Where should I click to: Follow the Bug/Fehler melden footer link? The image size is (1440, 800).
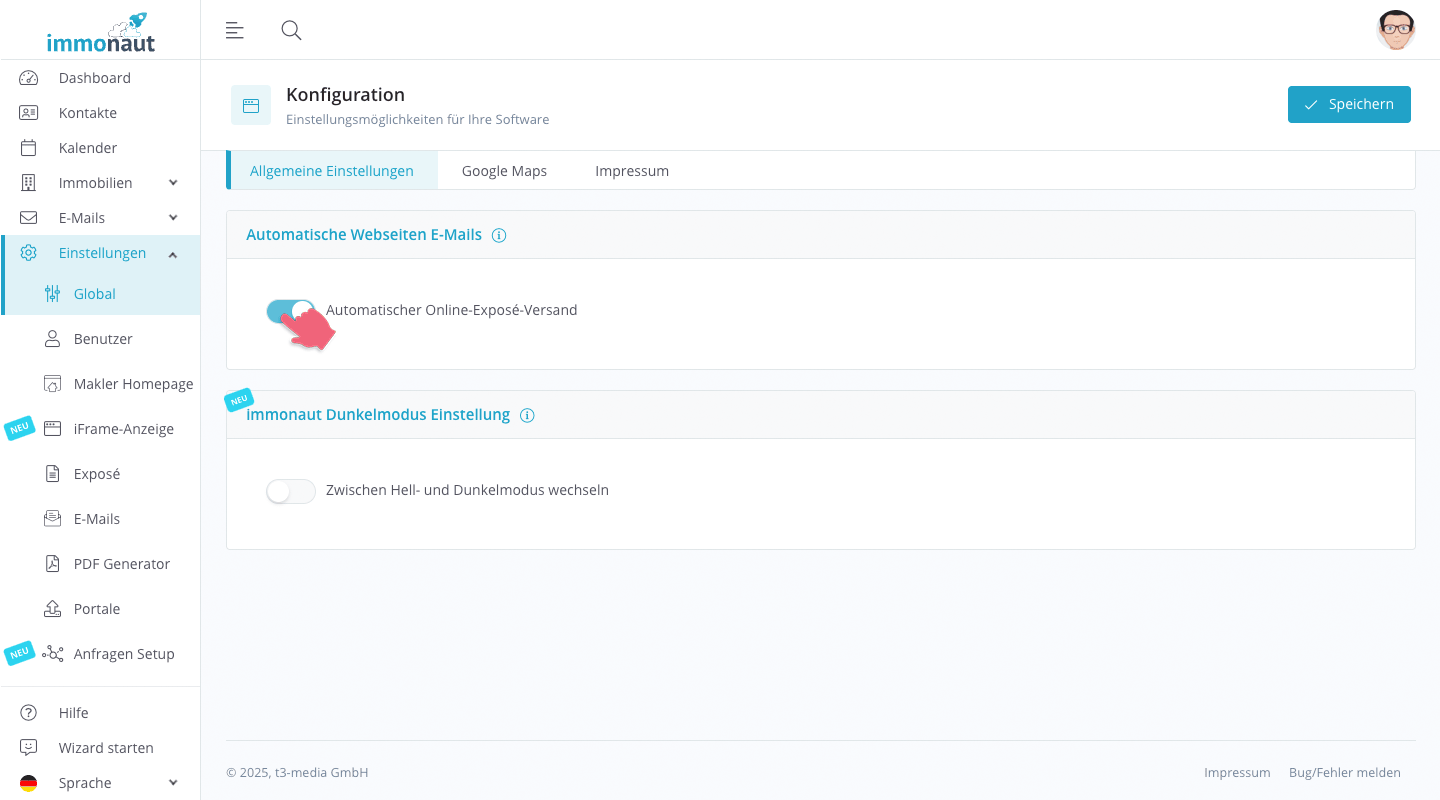click(x=1344, y=773)
